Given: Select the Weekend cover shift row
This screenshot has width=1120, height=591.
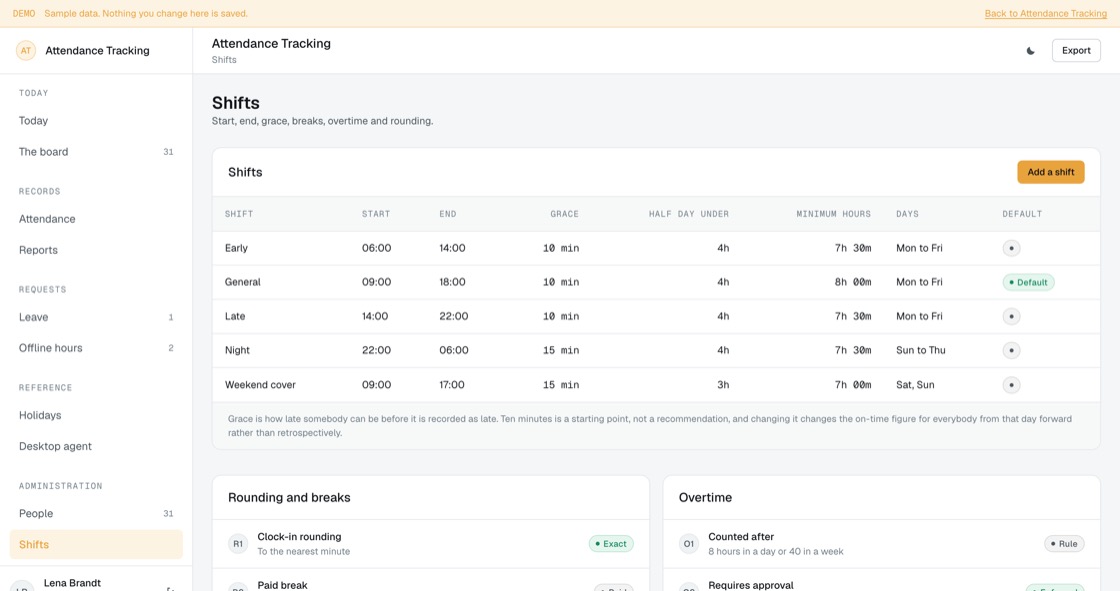Looking at the screenshot, I should pyautogui.click(x=656, y=384).
